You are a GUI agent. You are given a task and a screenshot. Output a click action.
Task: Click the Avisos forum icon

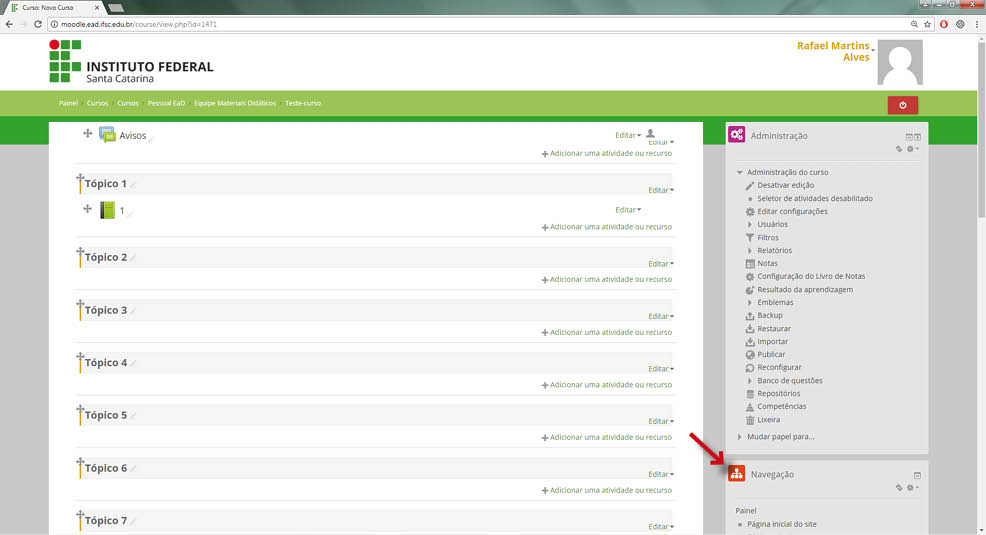click(x=107, y=135)
